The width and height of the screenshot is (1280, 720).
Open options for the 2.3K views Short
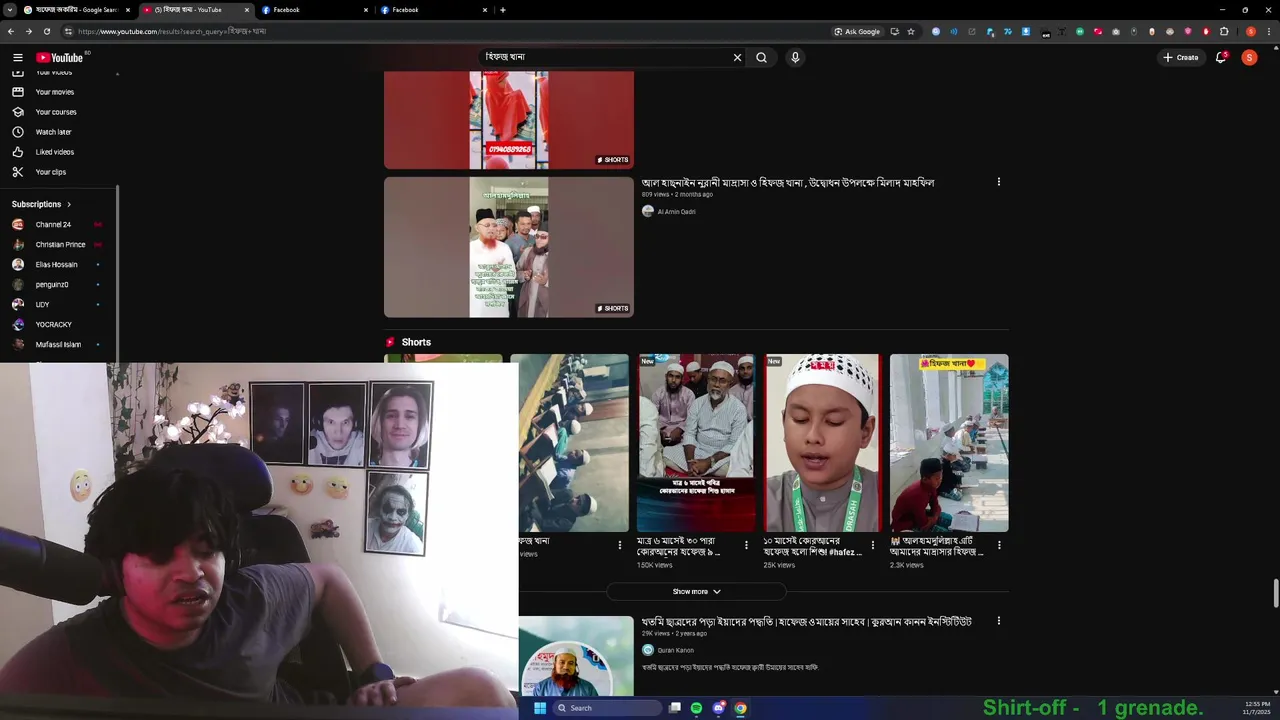pos(998,545)
